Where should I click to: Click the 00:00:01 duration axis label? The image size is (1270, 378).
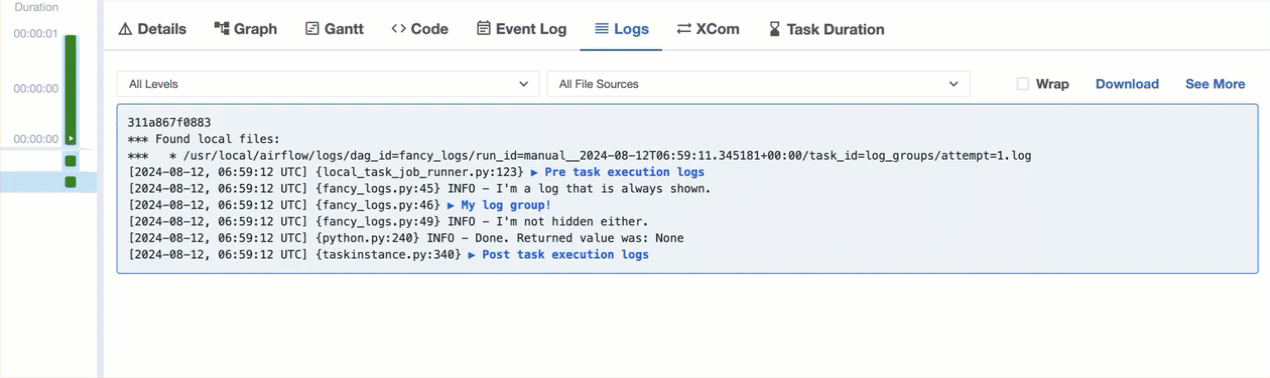point(36,34)
